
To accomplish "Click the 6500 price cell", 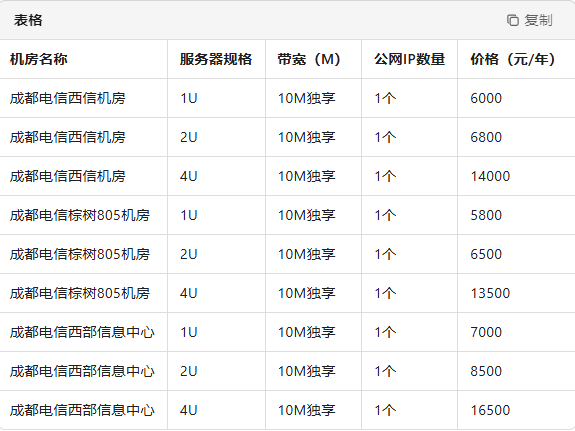I will click(x=486, y=254).
